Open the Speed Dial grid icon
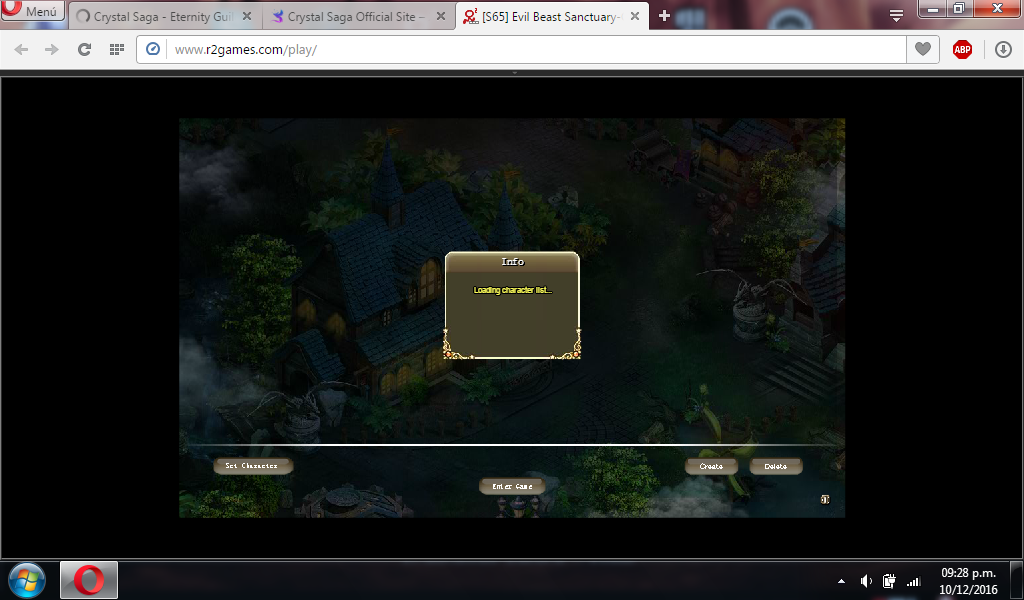The height and width of the screenshot is (600, 1024). 116,49
